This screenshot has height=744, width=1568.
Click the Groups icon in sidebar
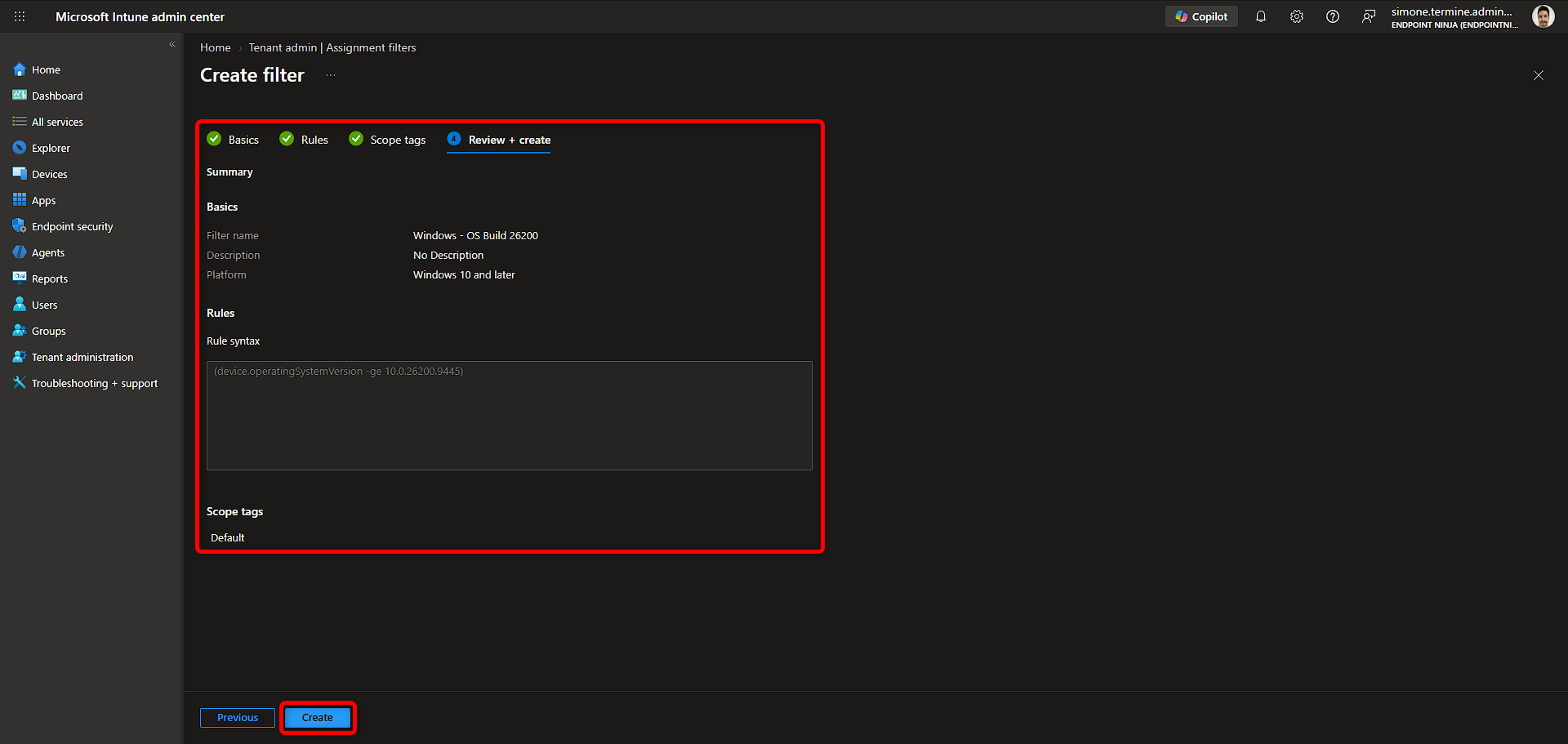20,331
